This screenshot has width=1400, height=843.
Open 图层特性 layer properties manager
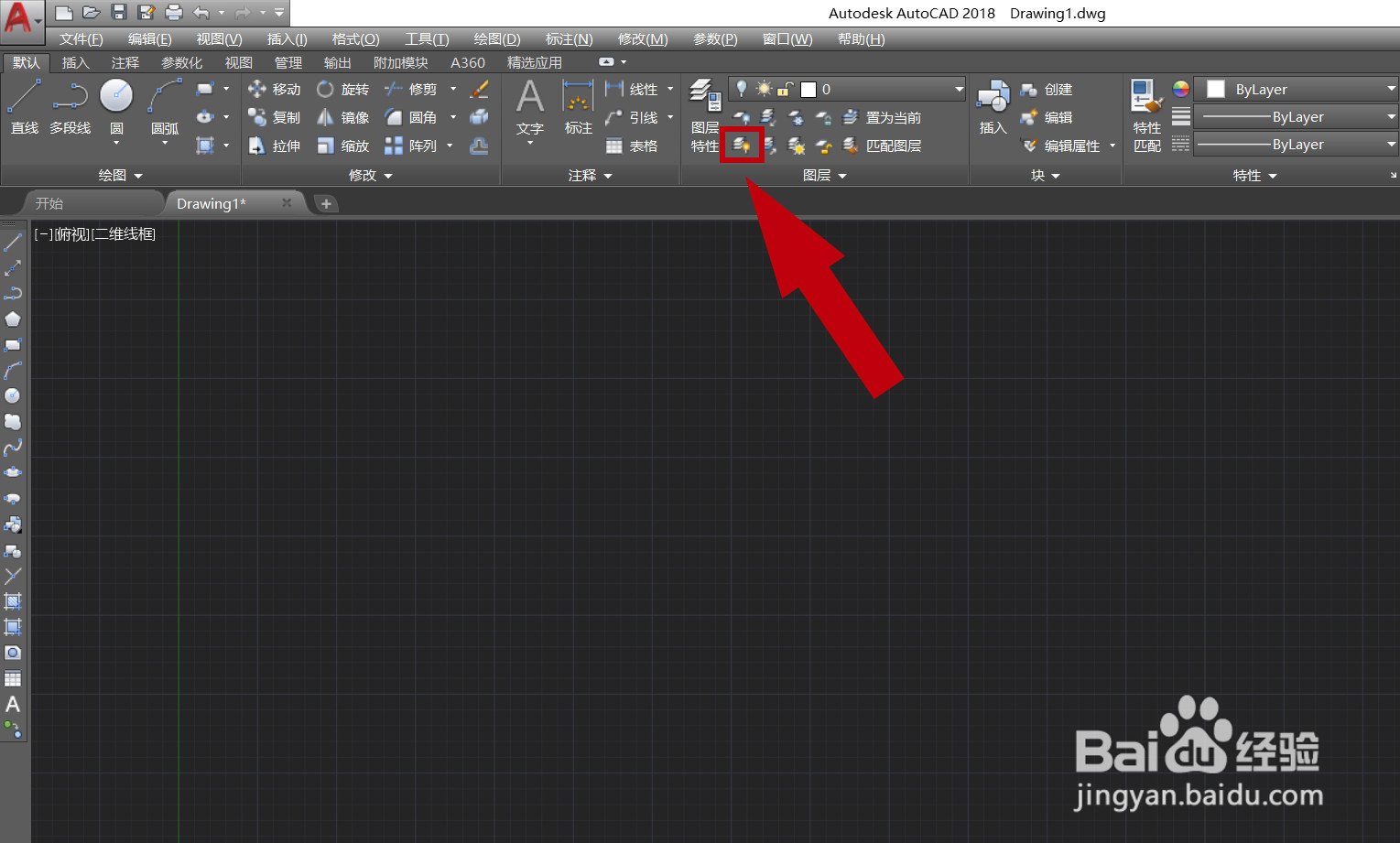pos(705,116)
